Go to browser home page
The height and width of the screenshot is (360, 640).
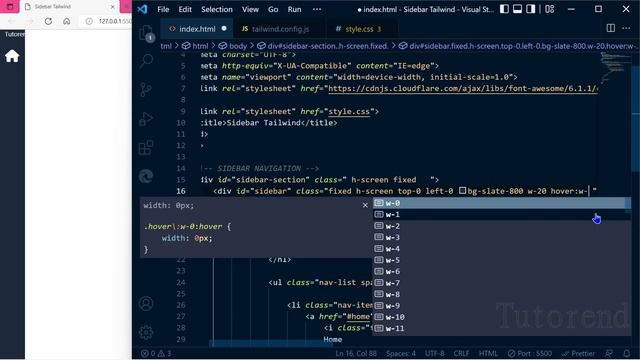click(67, 21)
